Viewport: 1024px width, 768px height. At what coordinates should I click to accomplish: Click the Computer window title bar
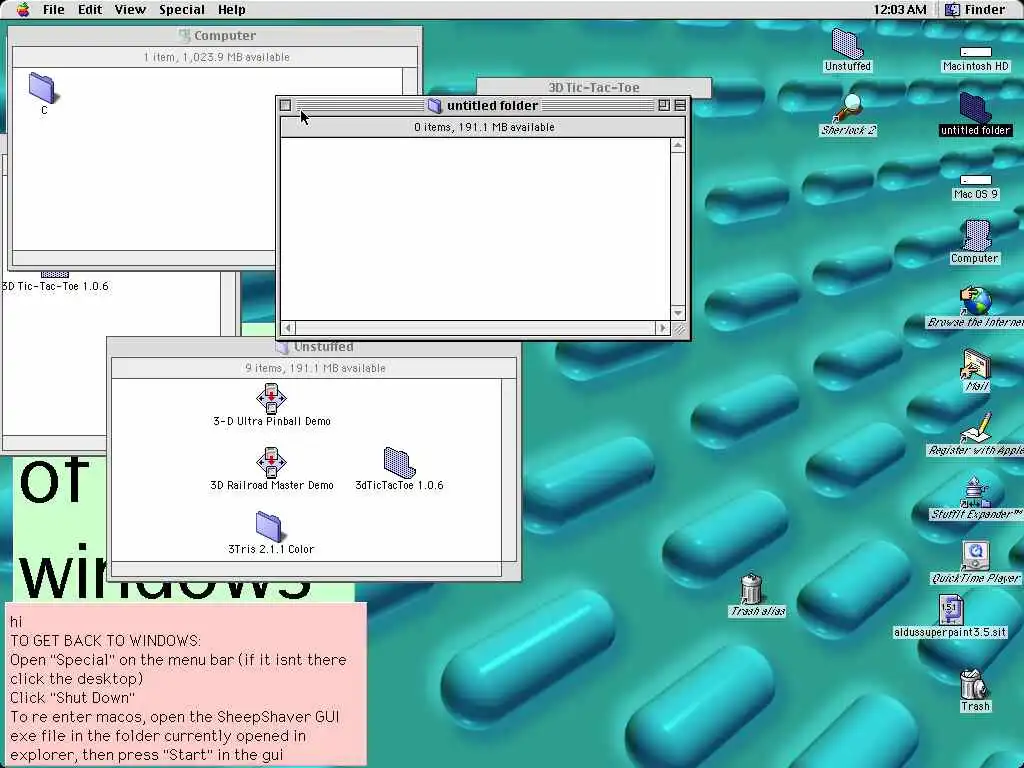(215, 35)
